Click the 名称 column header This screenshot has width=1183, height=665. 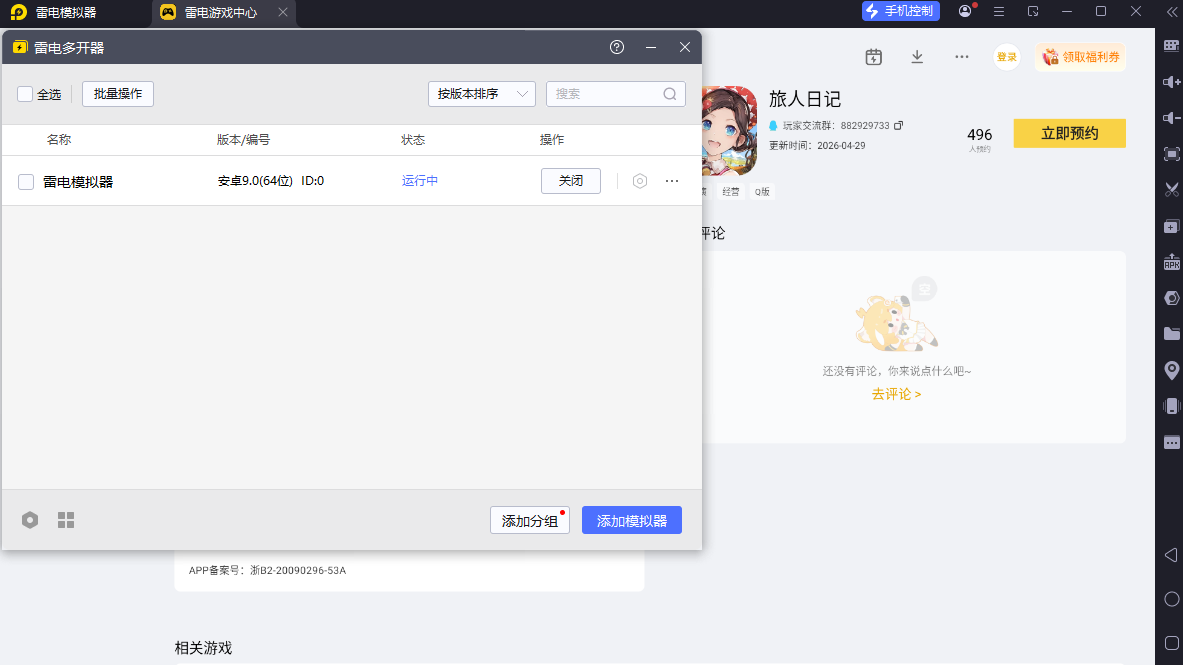tap(59, 140)
